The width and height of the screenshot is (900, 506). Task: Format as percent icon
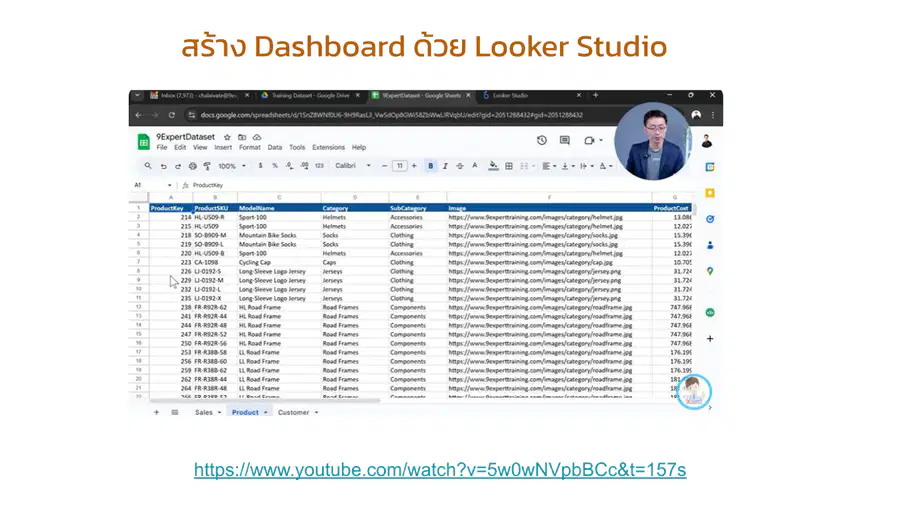pyautogui.click(x=275, y=166)
